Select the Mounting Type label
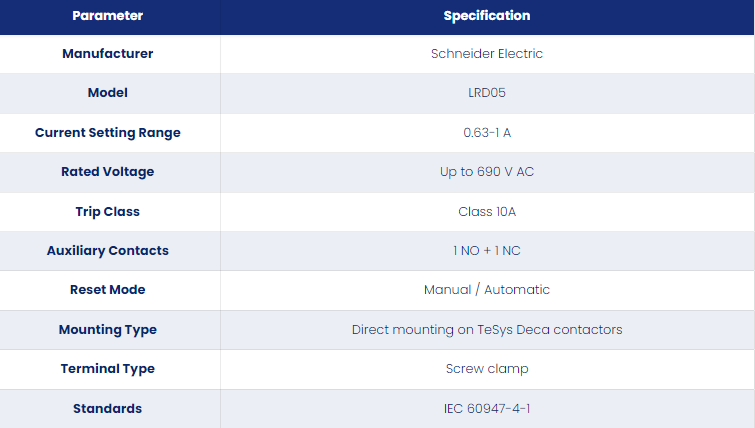This screenshot has width=755, height=428. tap(107, 330)
